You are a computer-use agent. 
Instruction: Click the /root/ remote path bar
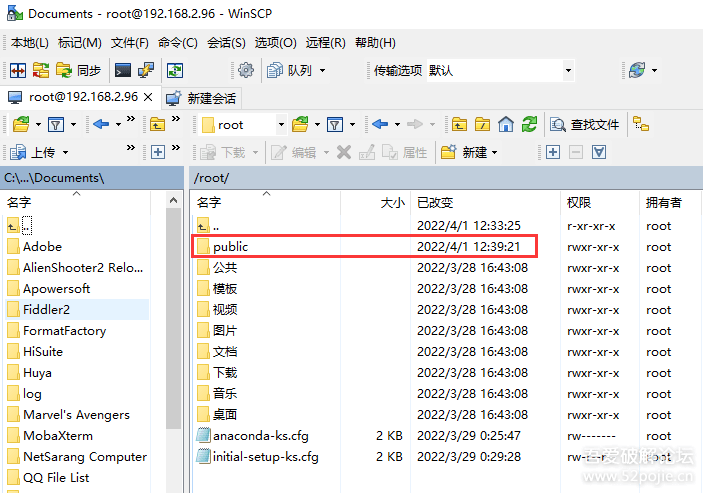(x=446, y=178)
